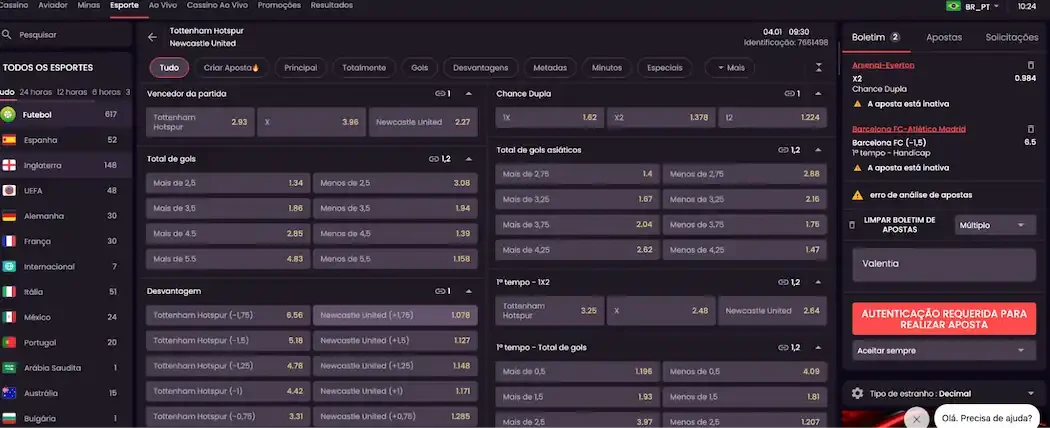This screenshot has width=1050, height=428.
Task: Select Tottenham Hotspur 2.93 match winner odds
Action: pos(200,122)
